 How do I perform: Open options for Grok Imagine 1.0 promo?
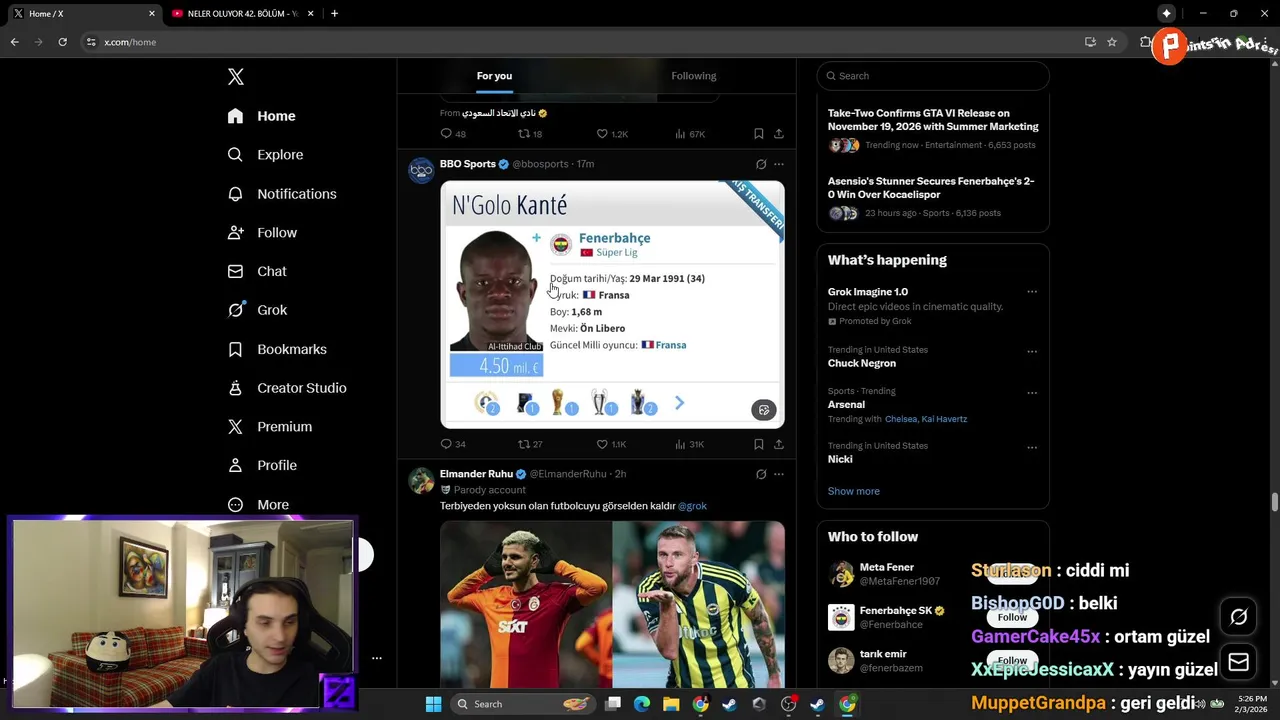(x=1032, y=292)
